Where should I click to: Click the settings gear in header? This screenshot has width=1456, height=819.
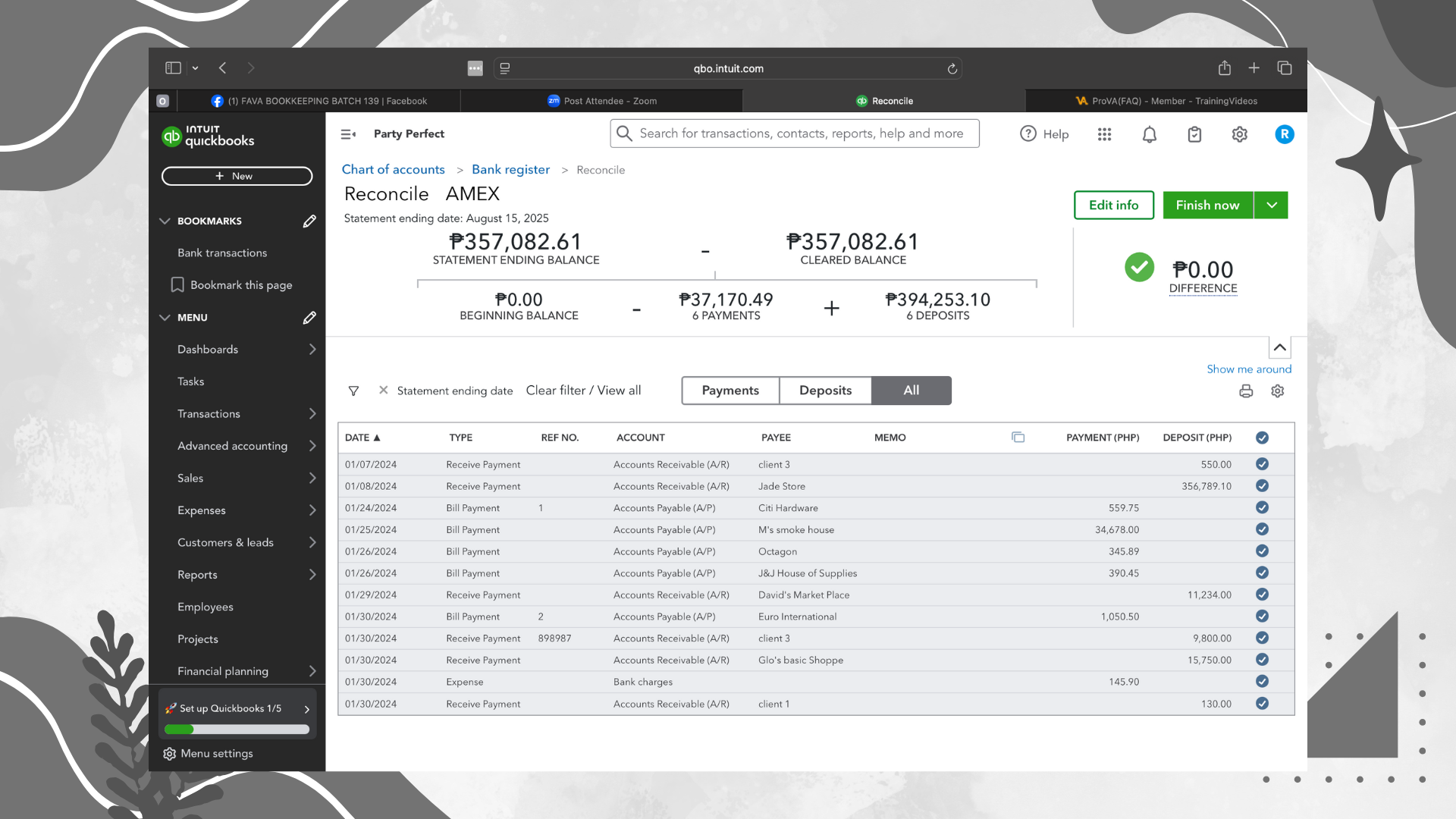click(1239, 134)
